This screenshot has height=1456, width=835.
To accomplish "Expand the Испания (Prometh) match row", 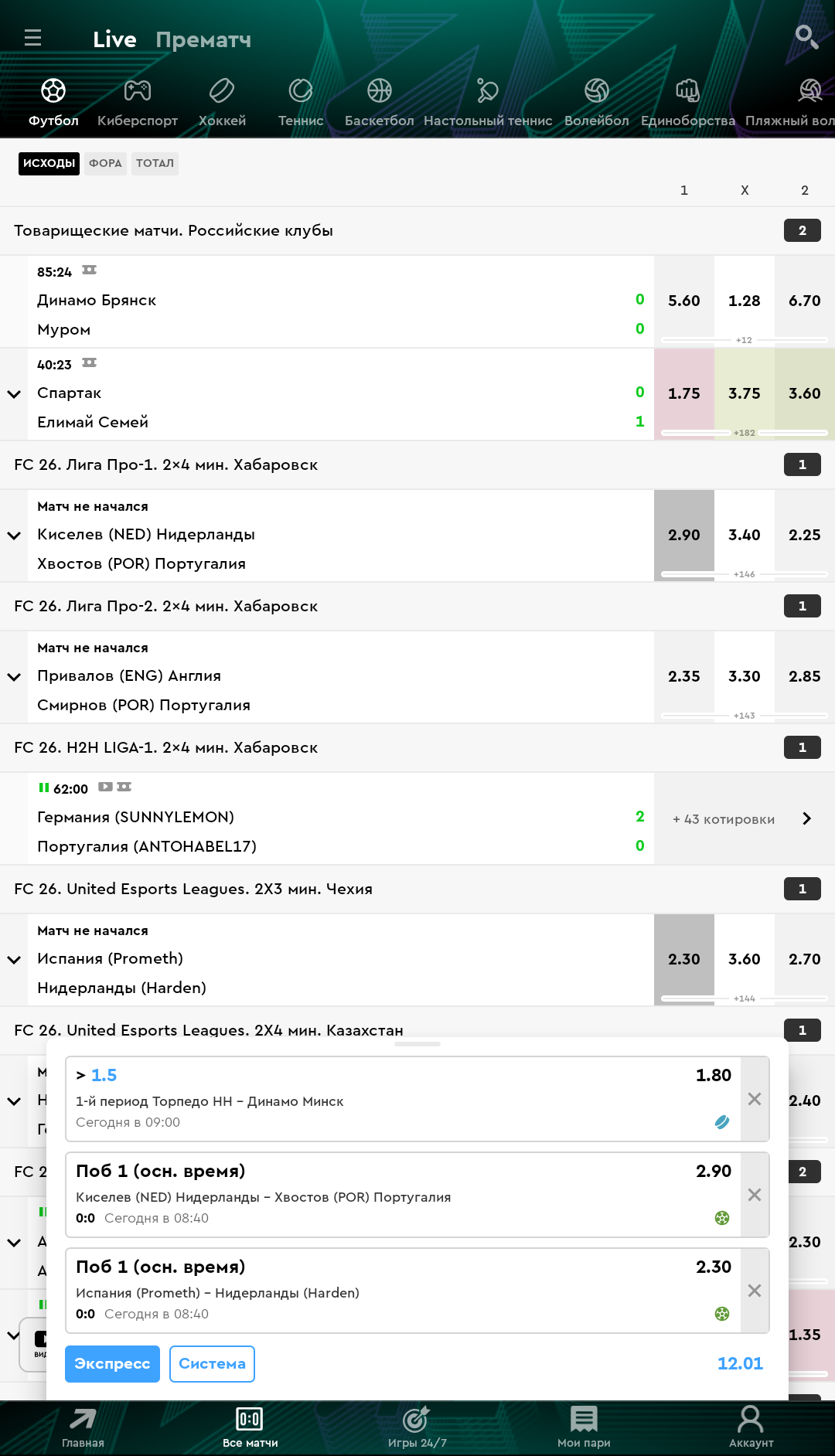I will [14, 960].
